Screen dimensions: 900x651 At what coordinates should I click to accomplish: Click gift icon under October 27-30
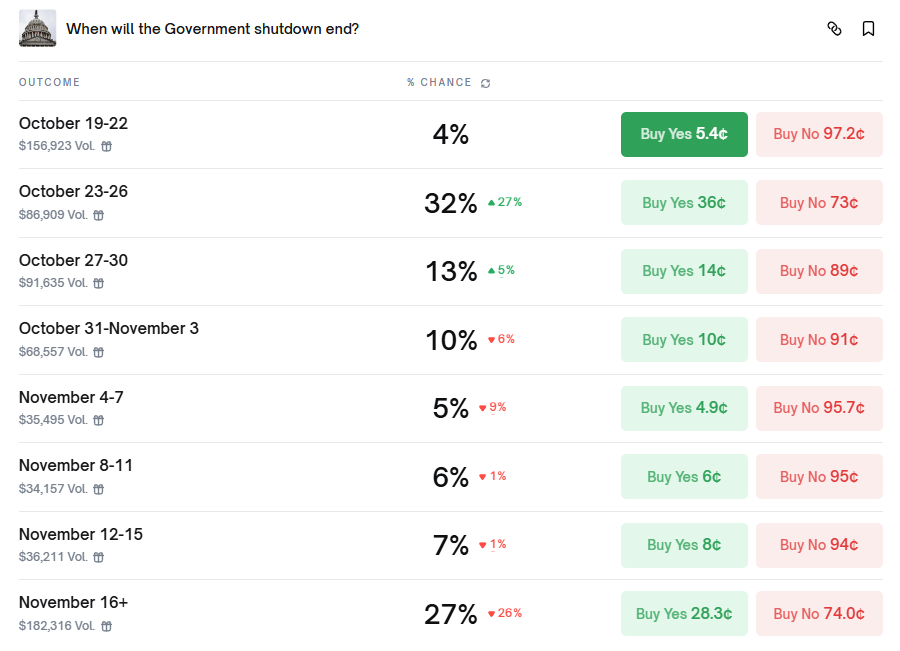99,283
